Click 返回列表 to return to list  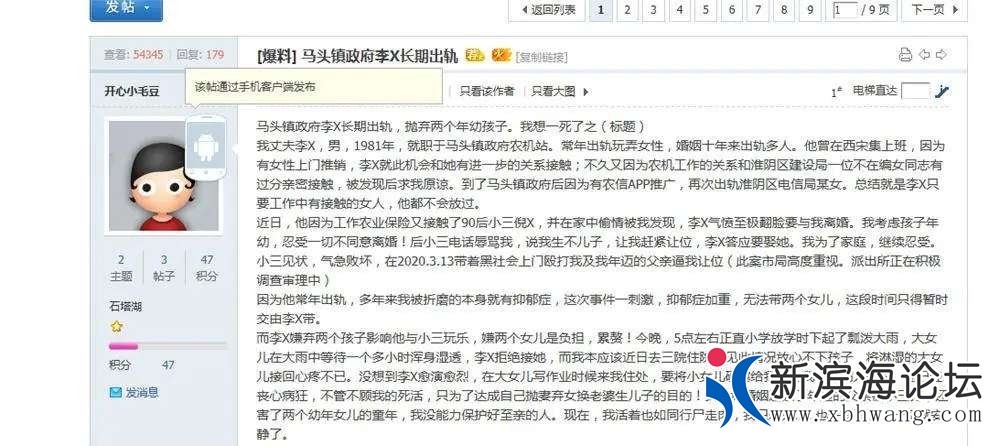pos(547,10)
